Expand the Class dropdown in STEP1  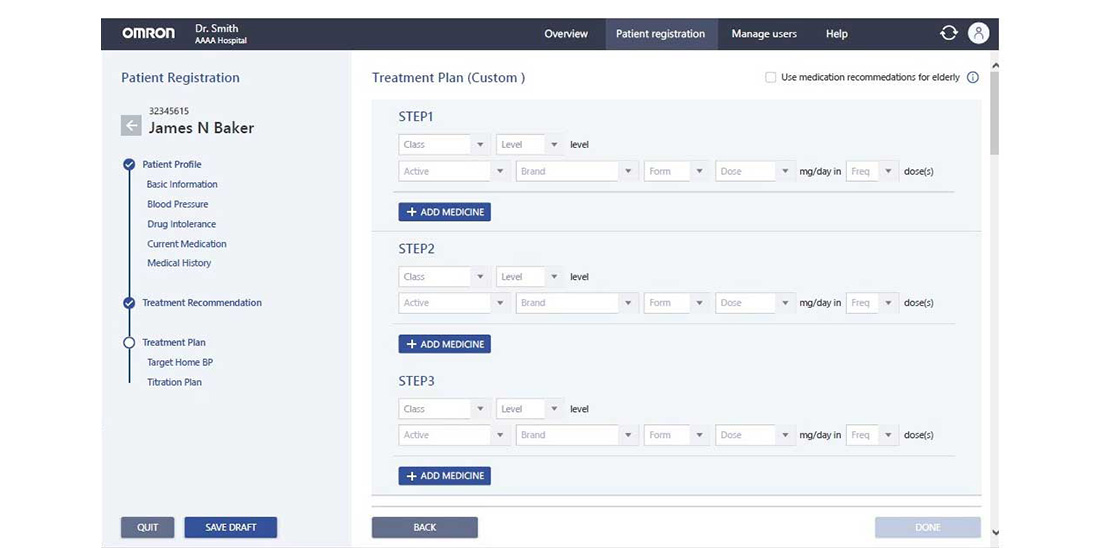click(443, 145)
